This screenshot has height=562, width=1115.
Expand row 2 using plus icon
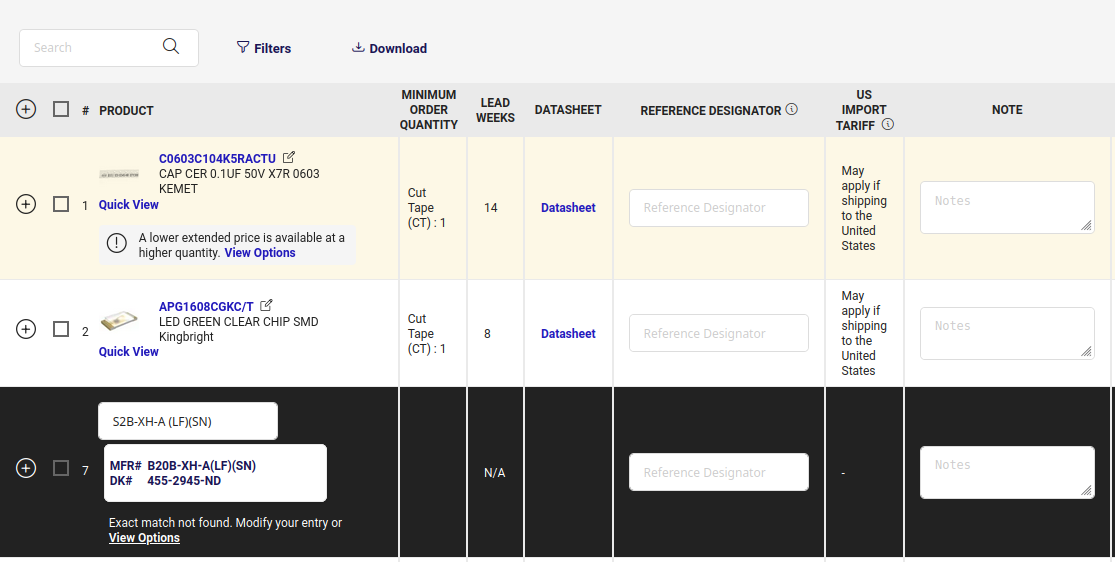pyautogui.click(x=26, y=329)
